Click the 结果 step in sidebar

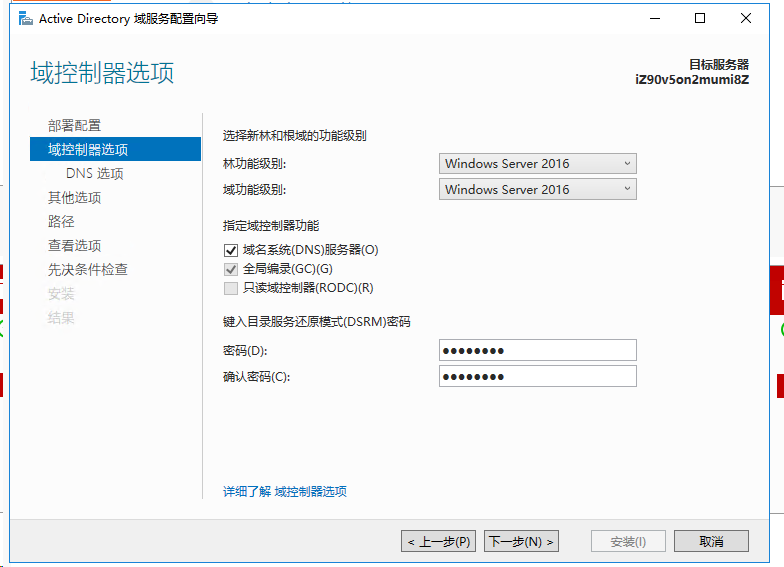(61, 318)
